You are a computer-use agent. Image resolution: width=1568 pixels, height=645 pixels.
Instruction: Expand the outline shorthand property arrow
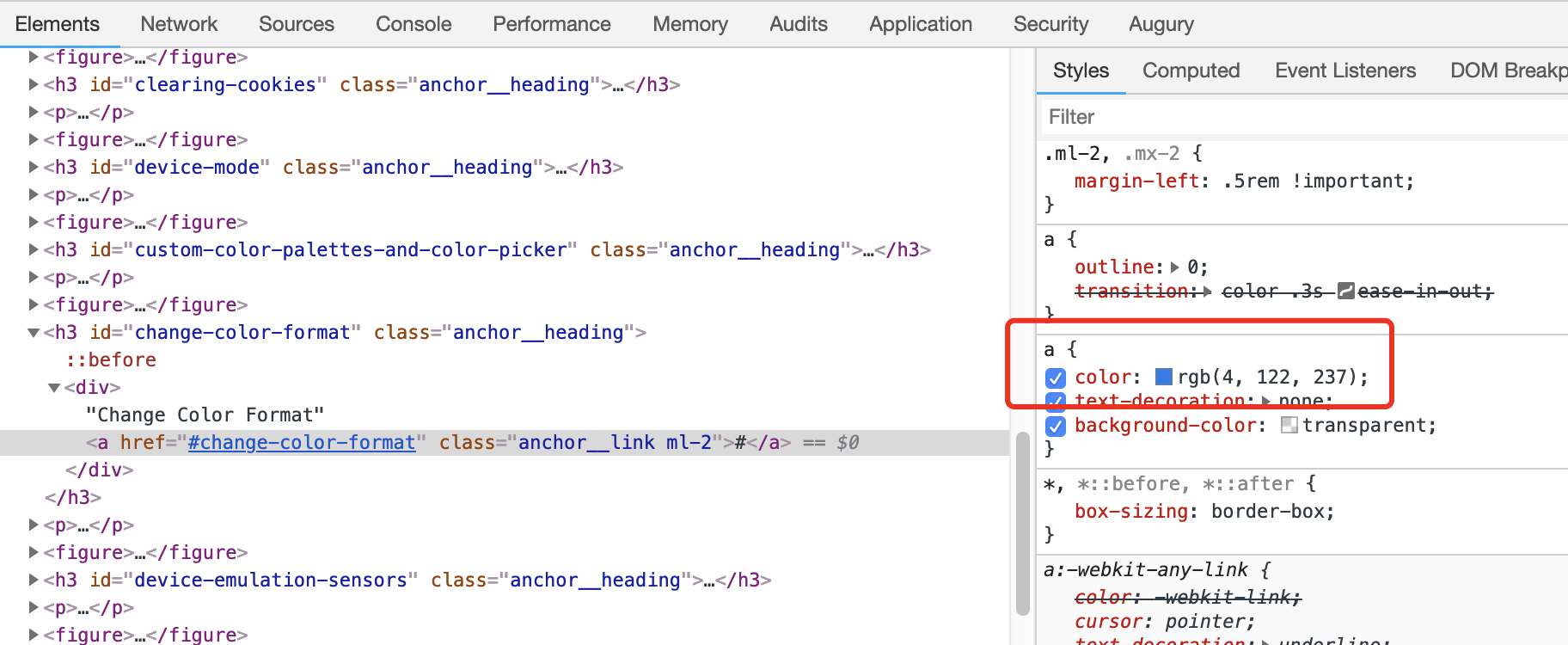click(x=1175, y=267)
